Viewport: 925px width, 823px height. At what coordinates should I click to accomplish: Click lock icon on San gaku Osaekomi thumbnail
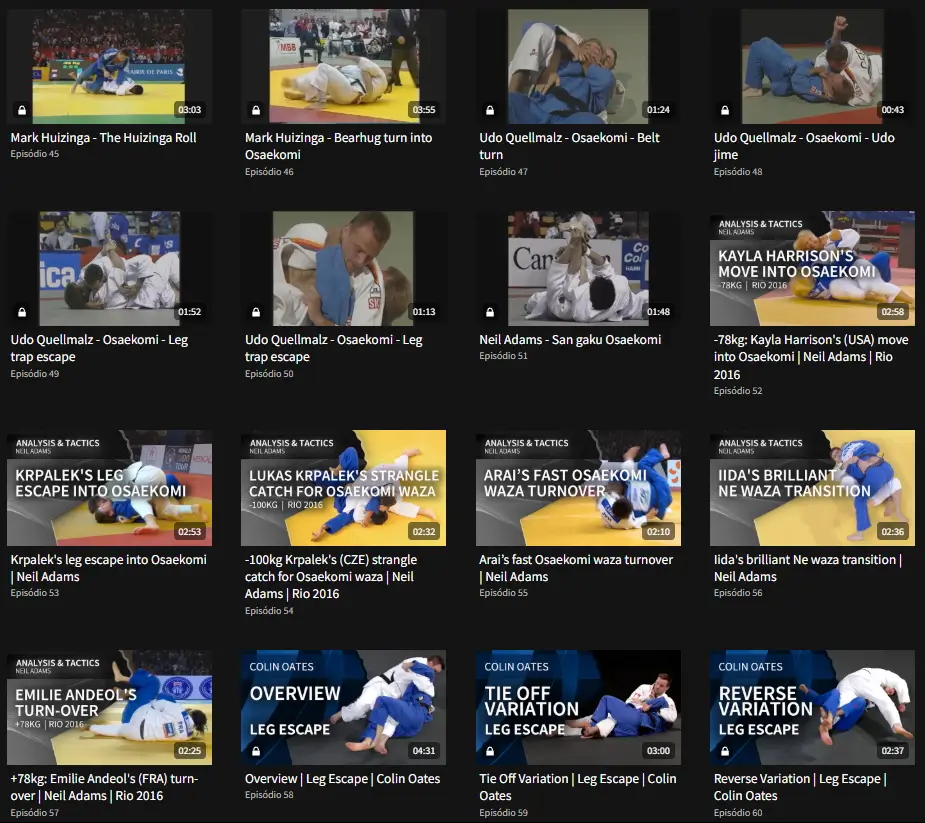point(490,312)
